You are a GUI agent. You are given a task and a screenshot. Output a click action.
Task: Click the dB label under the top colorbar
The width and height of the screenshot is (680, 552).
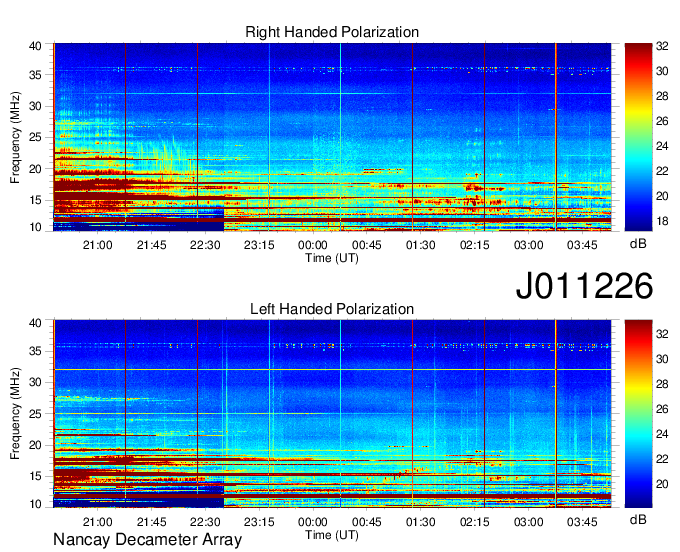(x=638, y=244)
